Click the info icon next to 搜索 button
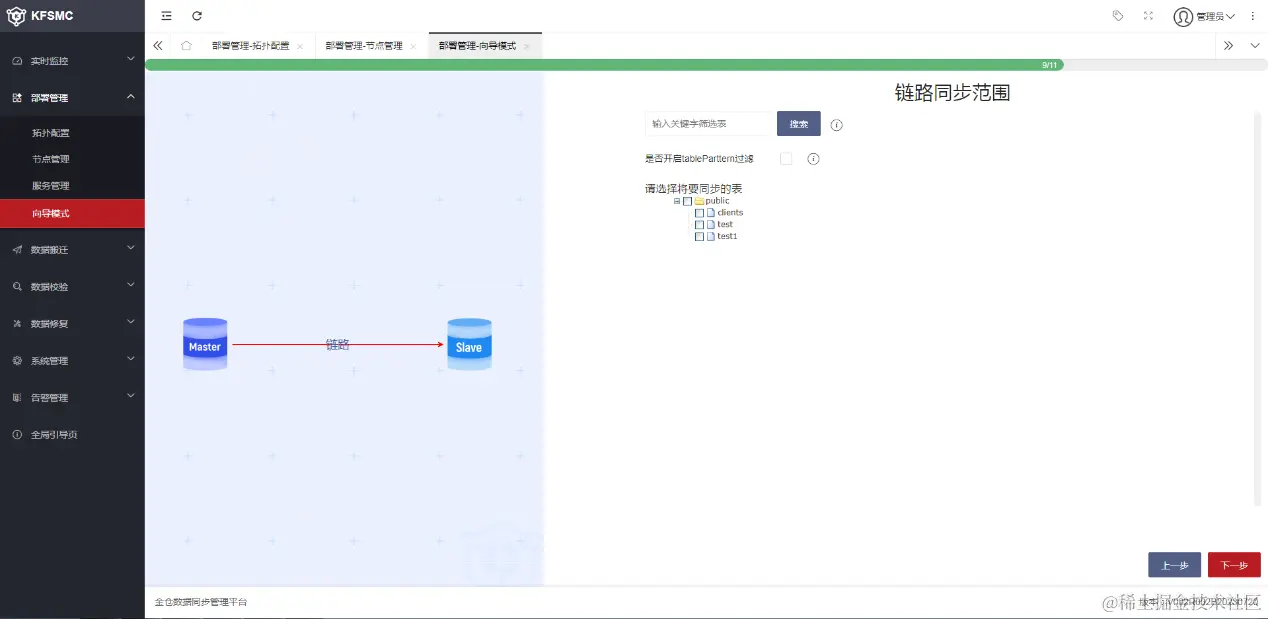The height and width of the screenshot is (619, 1268). tap(837, 125)
